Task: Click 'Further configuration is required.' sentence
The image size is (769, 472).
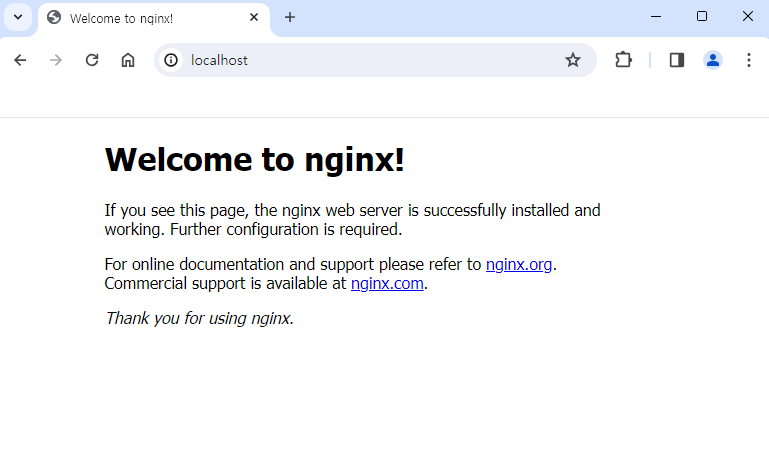Action: (286, 230)
